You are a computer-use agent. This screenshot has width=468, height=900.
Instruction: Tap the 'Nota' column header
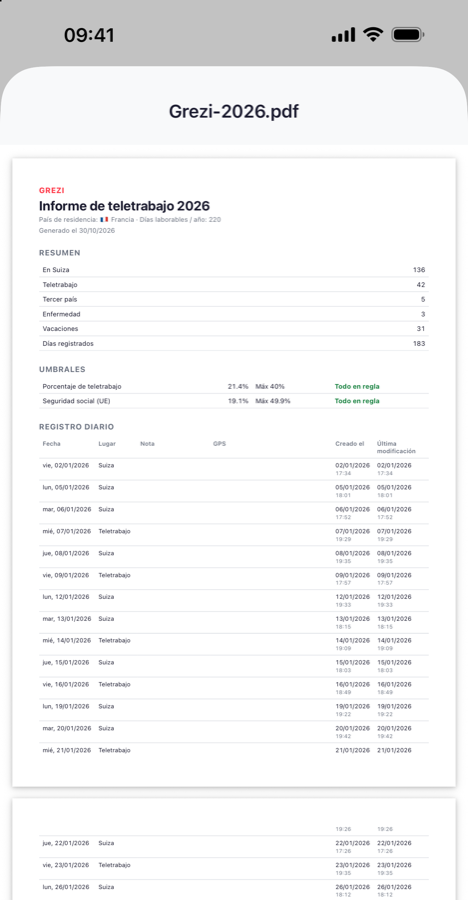point(147,444)
